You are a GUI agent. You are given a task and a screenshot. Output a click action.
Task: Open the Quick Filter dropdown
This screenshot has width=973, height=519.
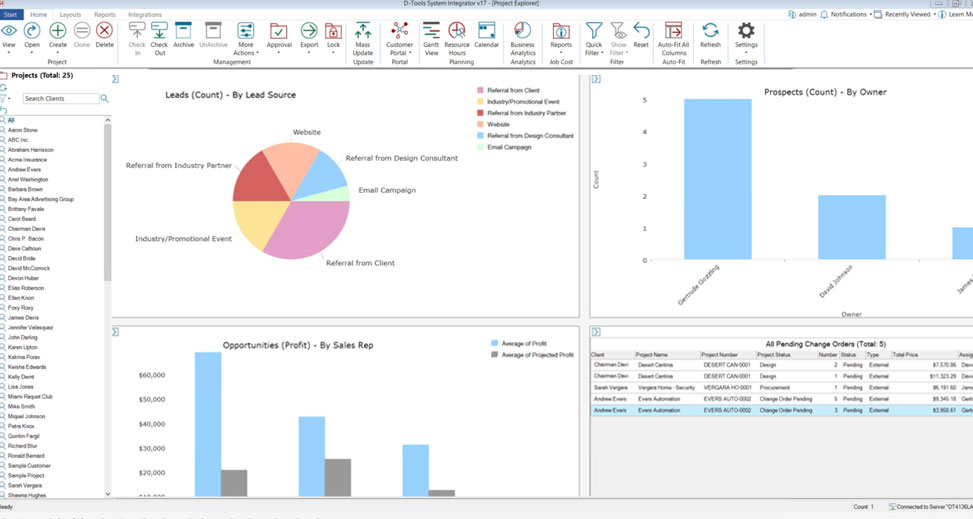click(594, 38)
